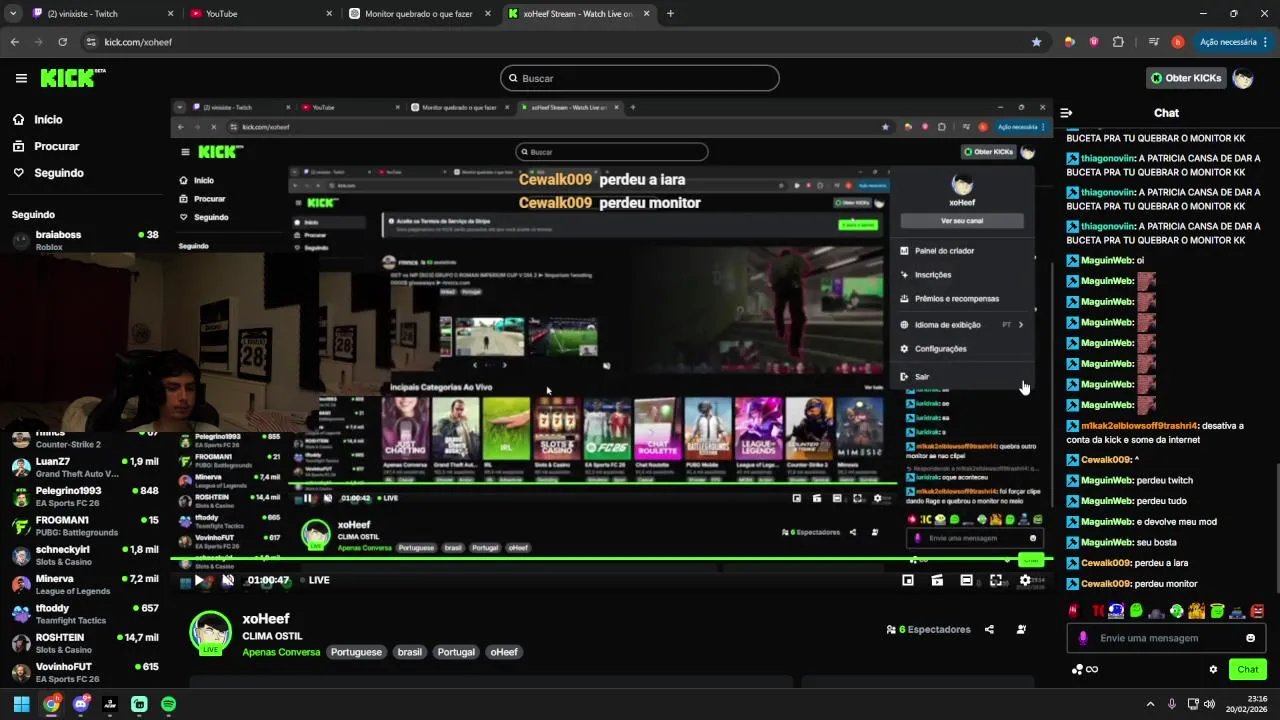Screen dimensions: 1280x720
Task: Switch to Monitor quebrado o que fazer tab
Action: point(420,14)
